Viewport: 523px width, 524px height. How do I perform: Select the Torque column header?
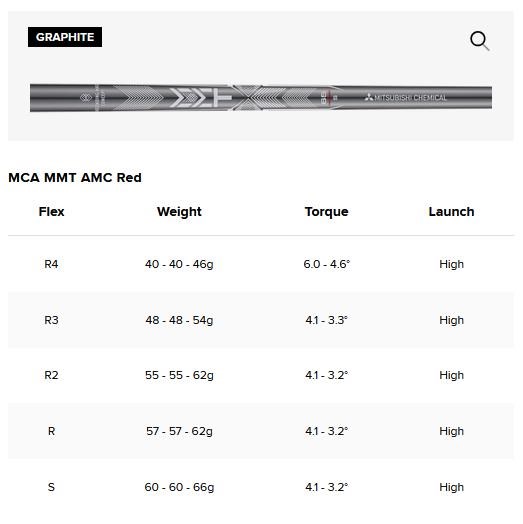point(326,212)
